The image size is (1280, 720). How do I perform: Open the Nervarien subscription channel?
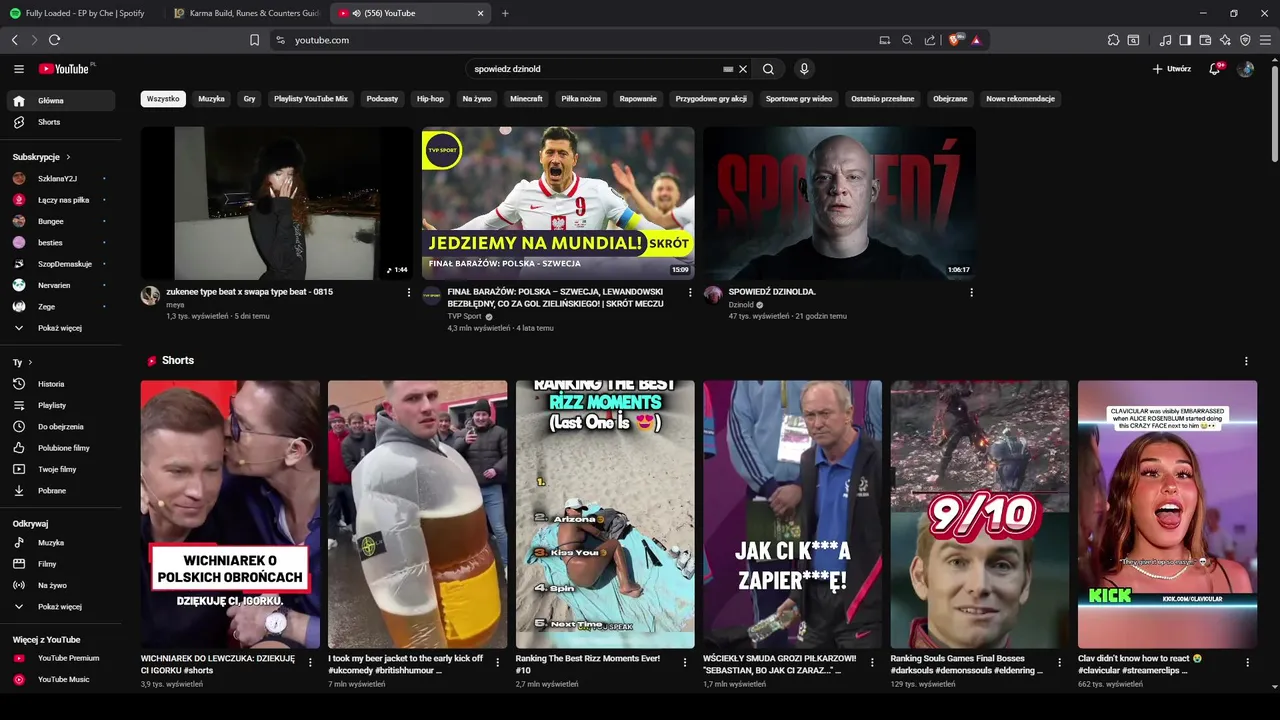[61, 285]
